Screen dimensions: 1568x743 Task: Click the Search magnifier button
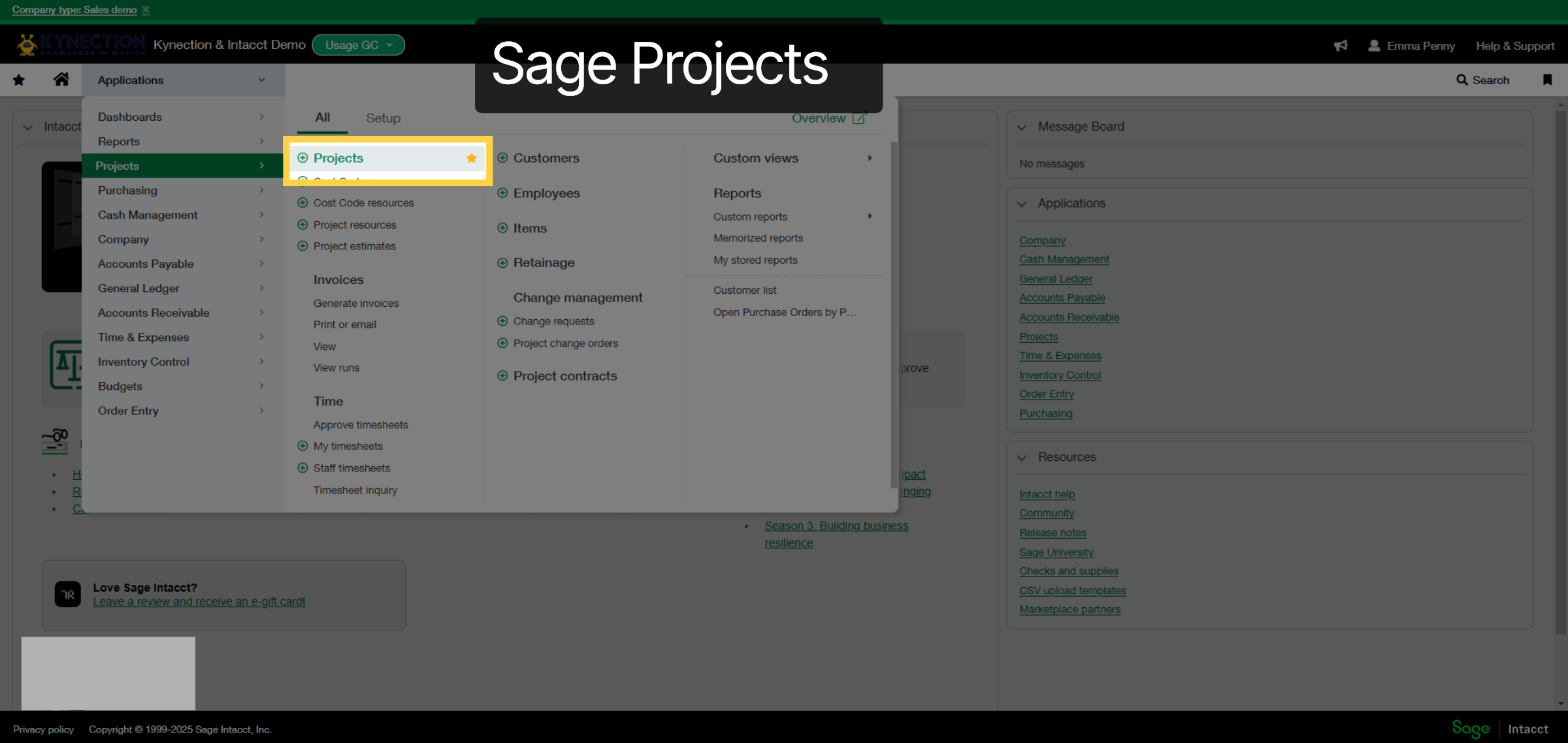tap(1483, 80)
